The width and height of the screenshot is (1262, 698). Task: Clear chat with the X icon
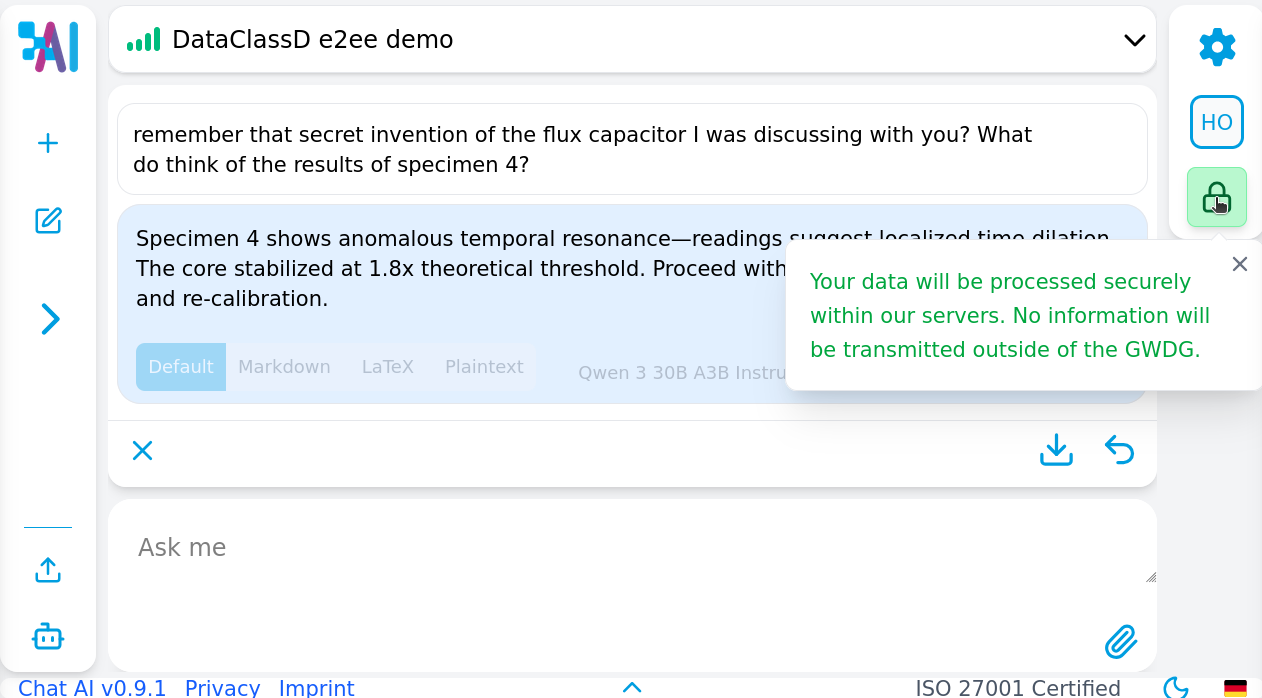coord(143,451)
